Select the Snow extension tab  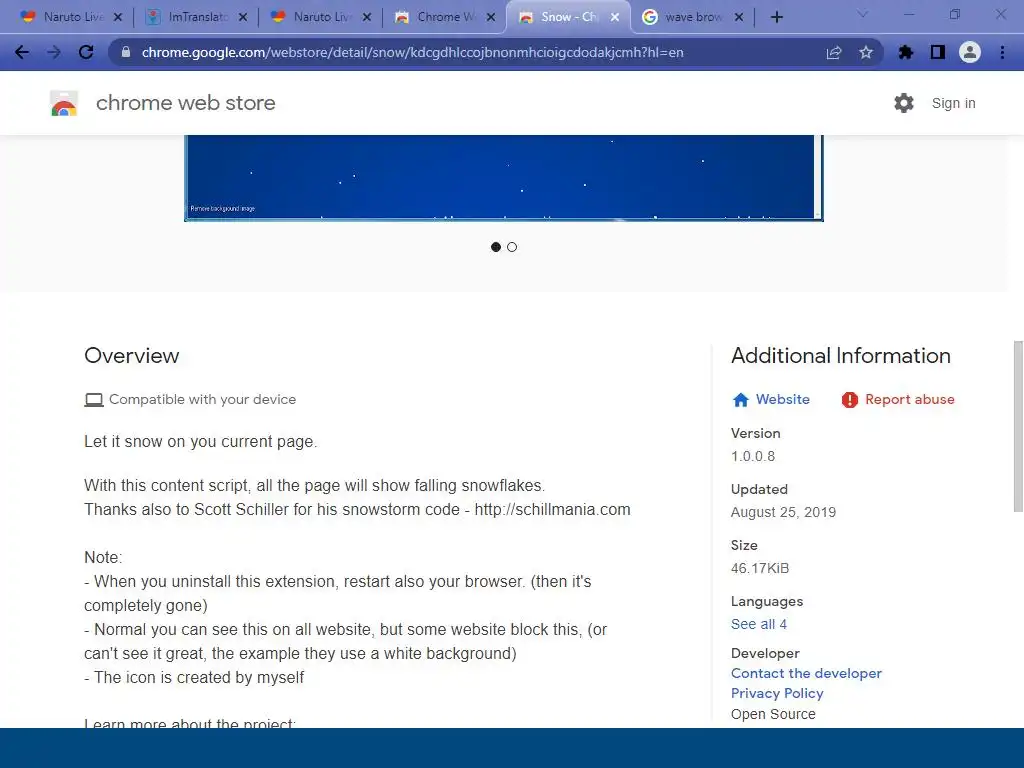[567, 17]
